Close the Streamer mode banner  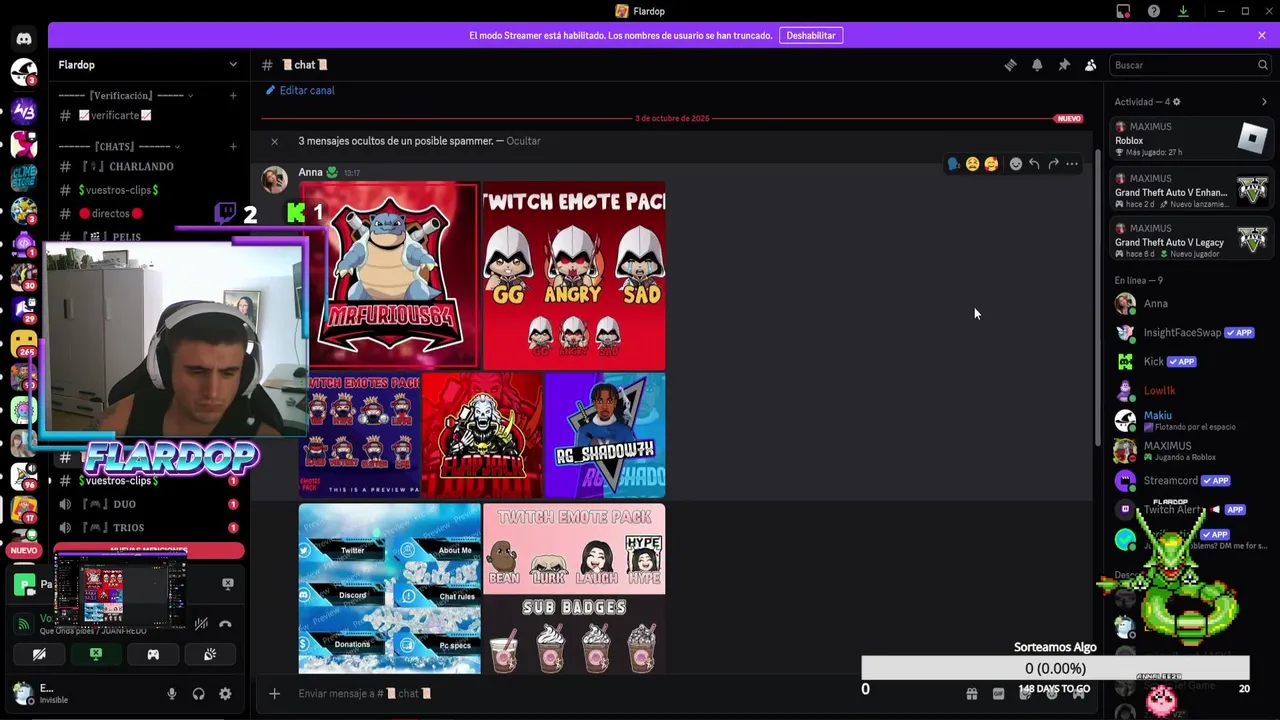click(1262, 35)
